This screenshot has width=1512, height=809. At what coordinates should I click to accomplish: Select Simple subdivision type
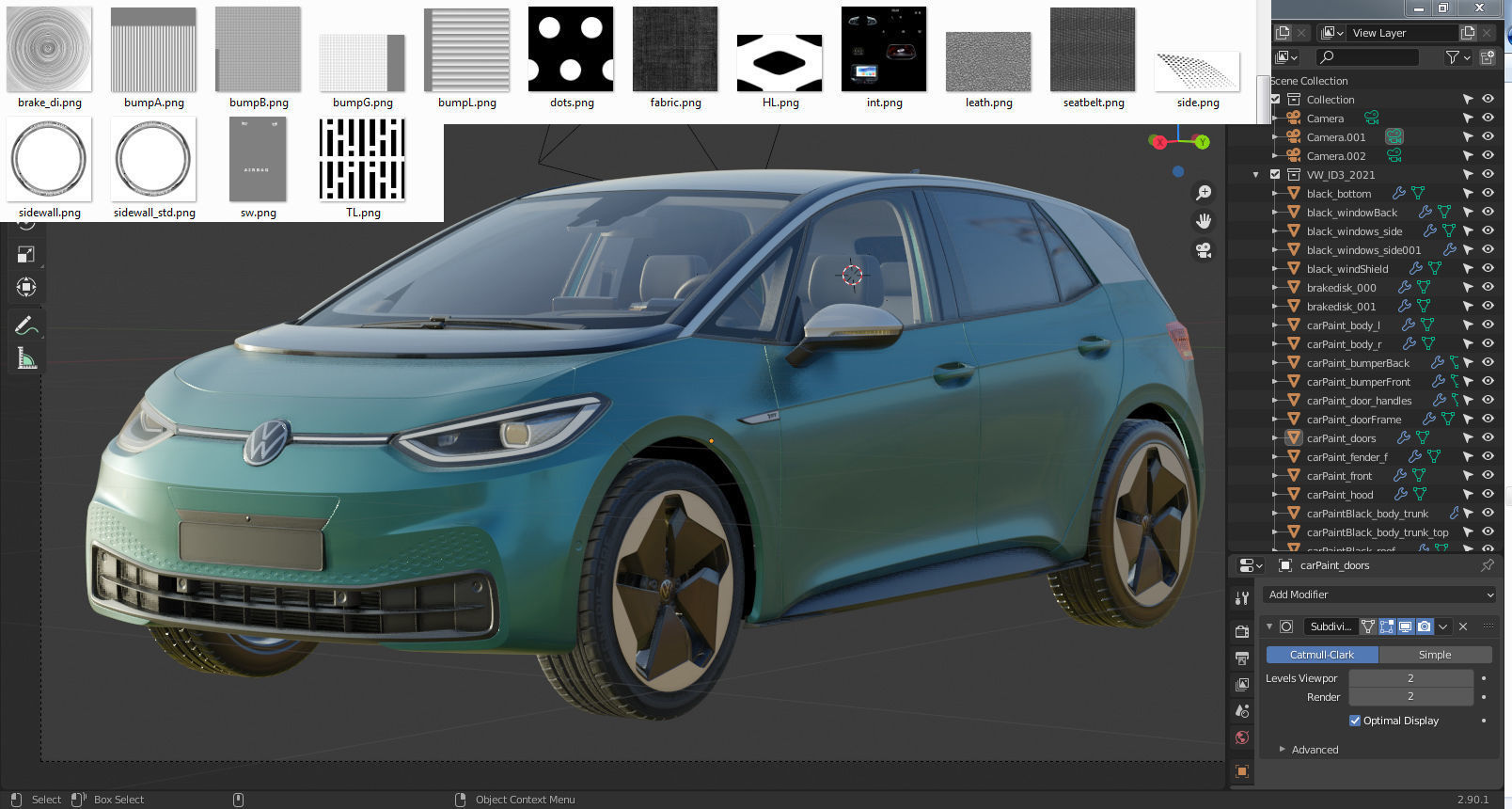point(1435,655)
